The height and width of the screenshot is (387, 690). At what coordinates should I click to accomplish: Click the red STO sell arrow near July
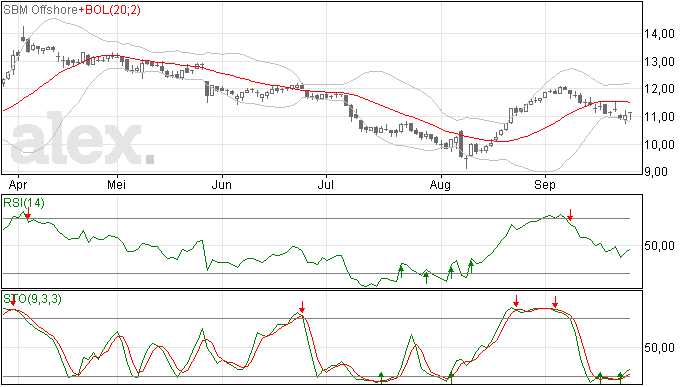302,306
